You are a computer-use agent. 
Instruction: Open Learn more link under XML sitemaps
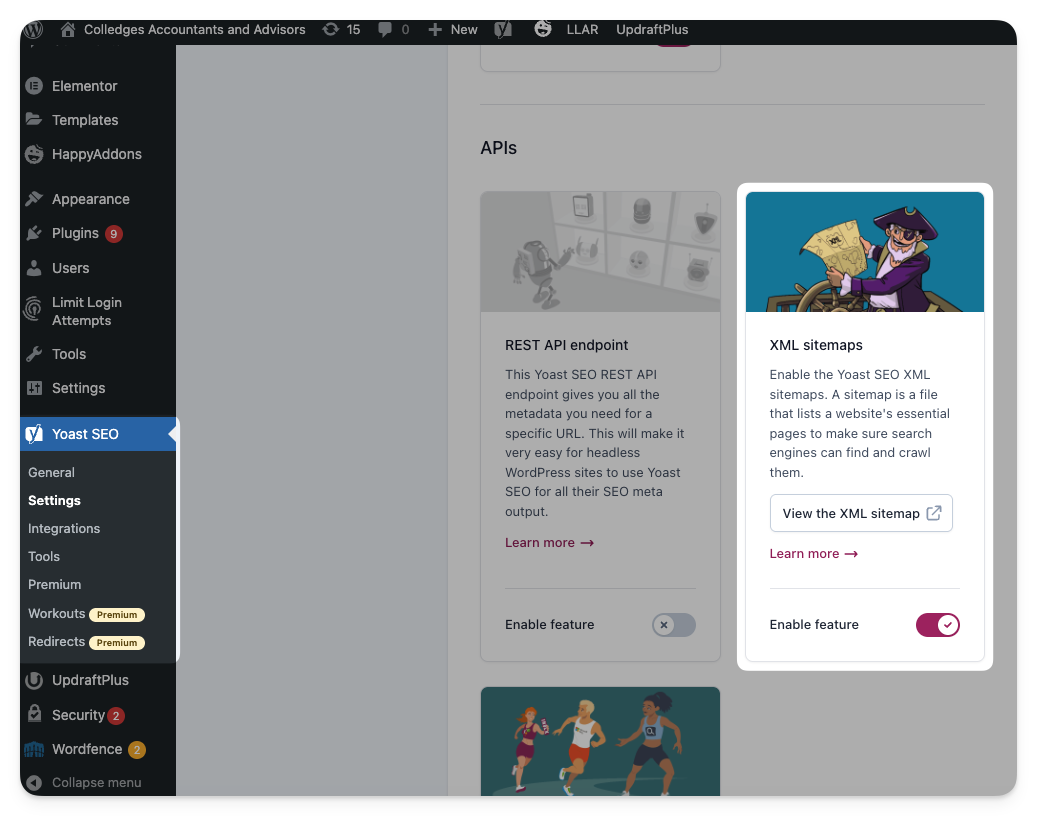(813, 554)
